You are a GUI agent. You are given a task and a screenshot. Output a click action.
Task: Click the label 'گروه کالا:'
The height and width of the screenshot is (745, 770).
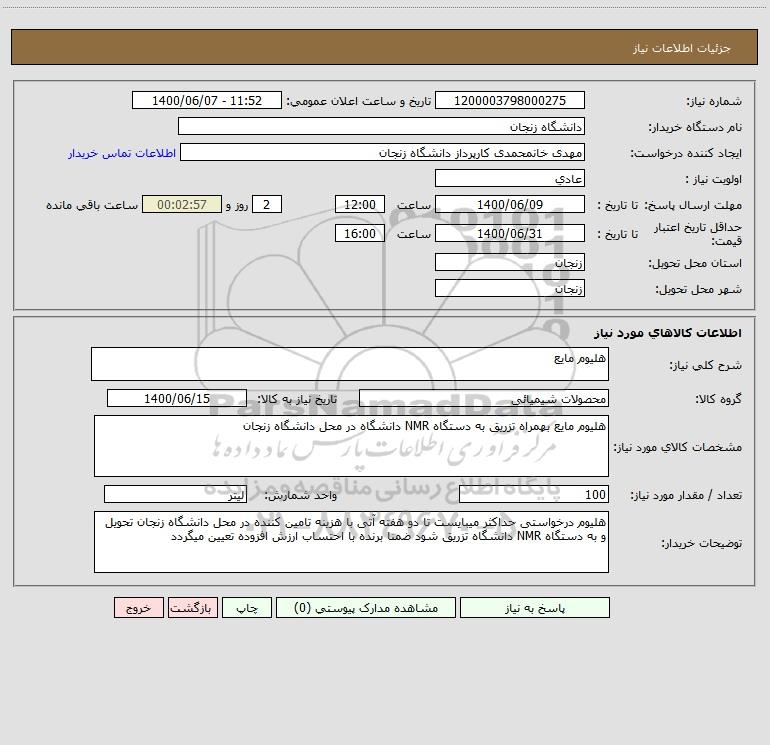point(718,399)
